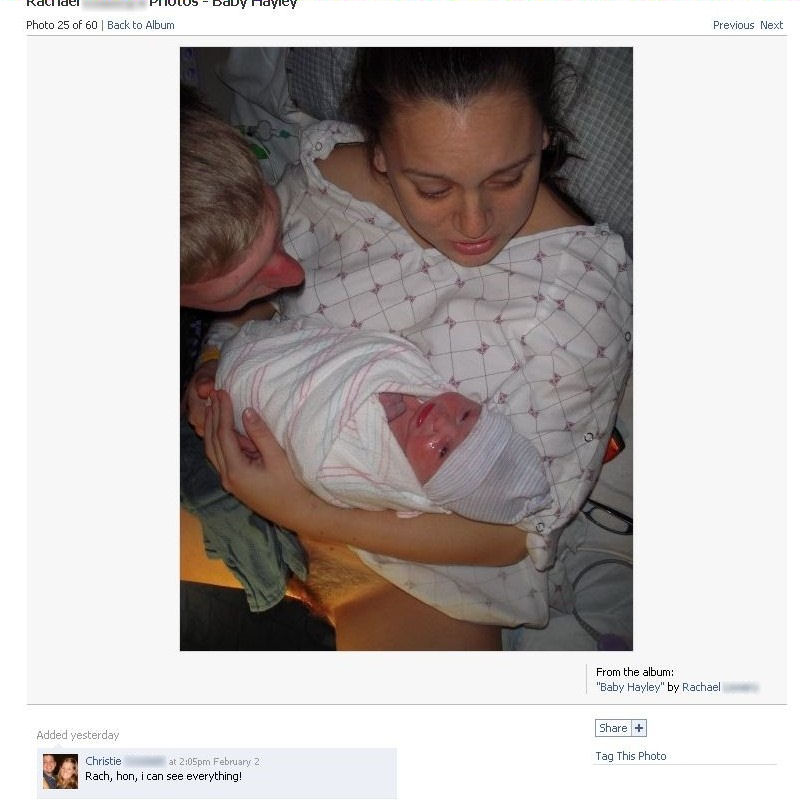Open Christie's profile name link
The width and height of the screenshot is (800, 800).
click(x=125, y=761)
